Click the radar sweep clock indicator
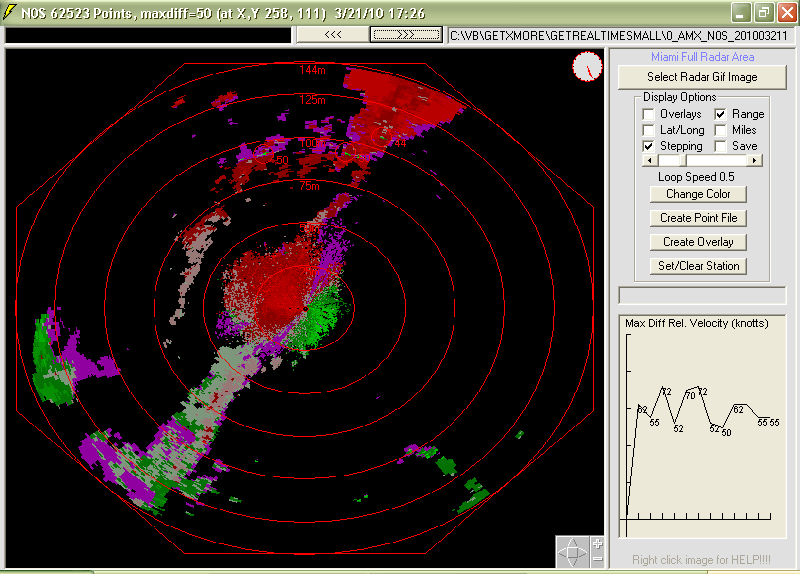This screenshot has height=574, width=800. pyautogui.click(x=588, y=67)
